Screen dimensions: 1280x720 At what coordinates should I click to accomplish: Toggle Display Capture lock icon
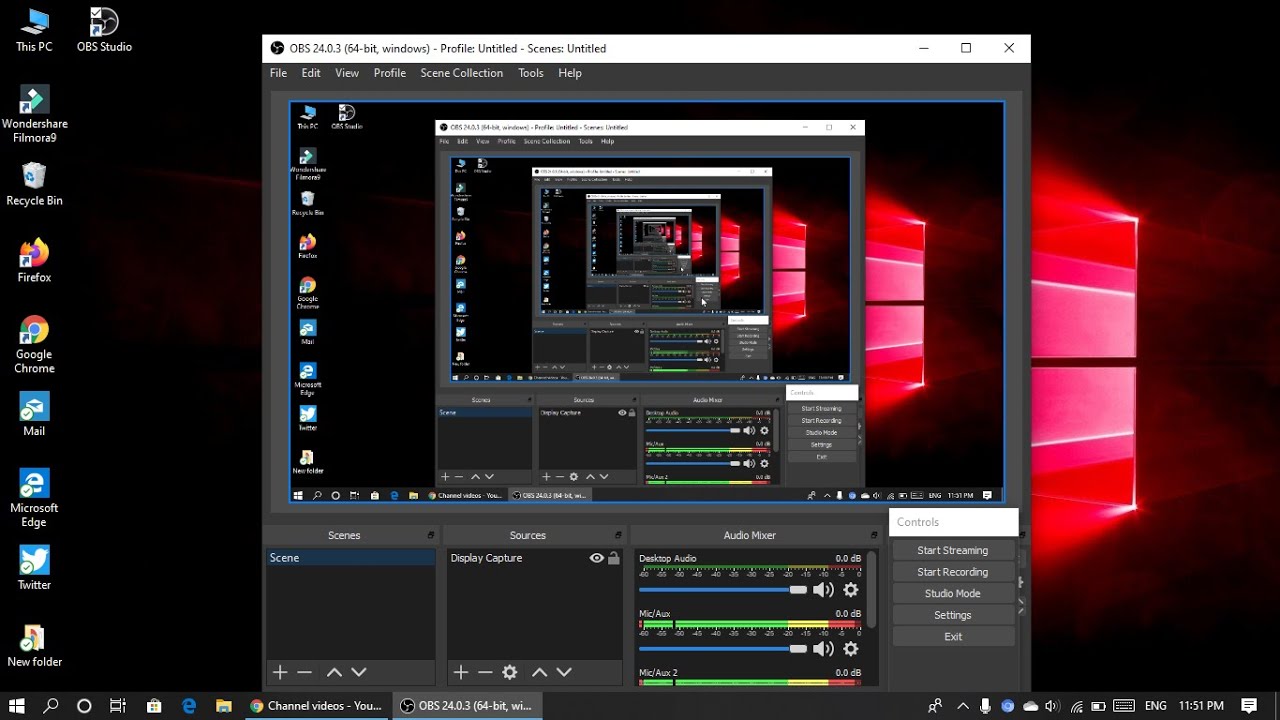(x=614, y=558)
